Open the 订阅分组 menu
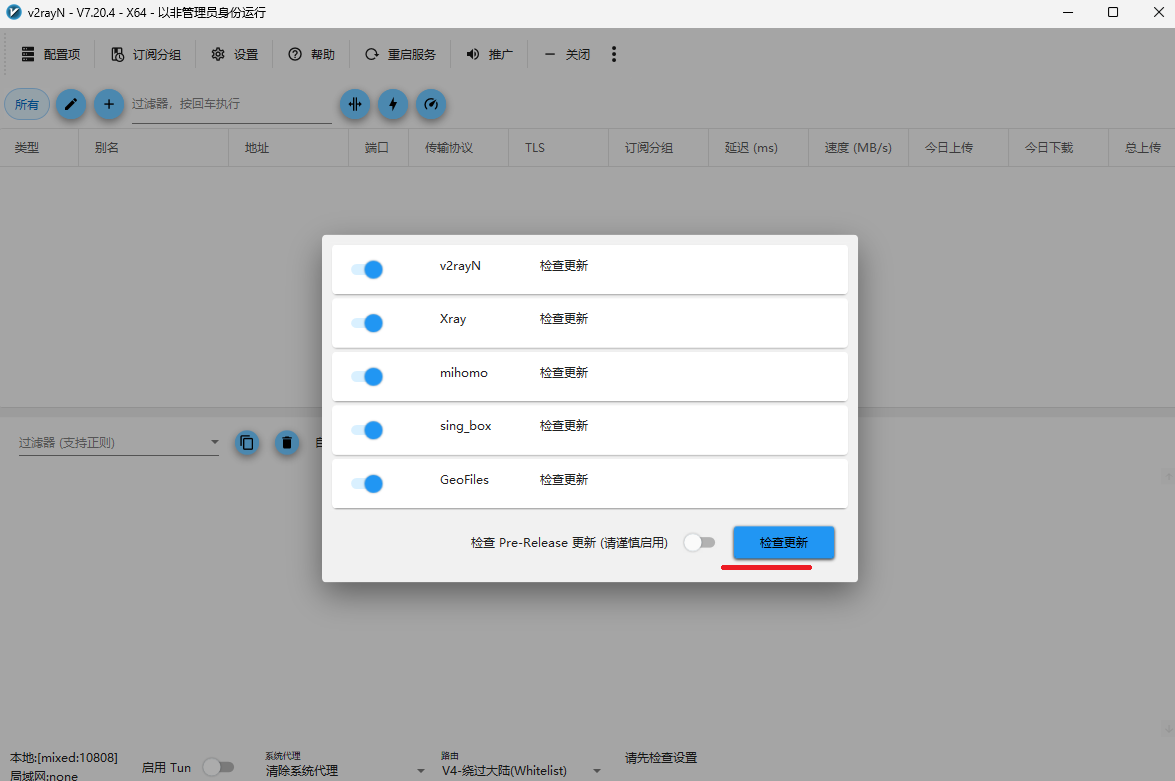The width and height of the screenshot is (1175, 781). tap(146, 55)
